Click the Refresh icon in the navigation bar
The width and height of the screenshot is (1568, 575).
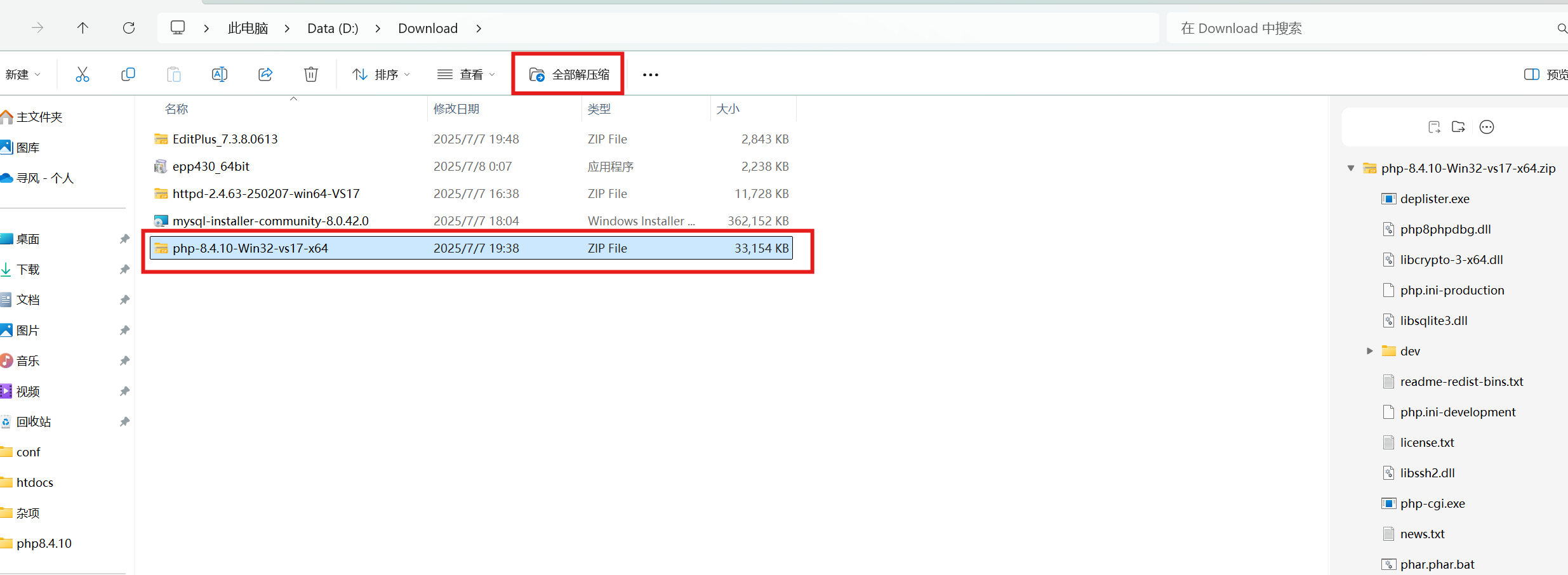129,28
